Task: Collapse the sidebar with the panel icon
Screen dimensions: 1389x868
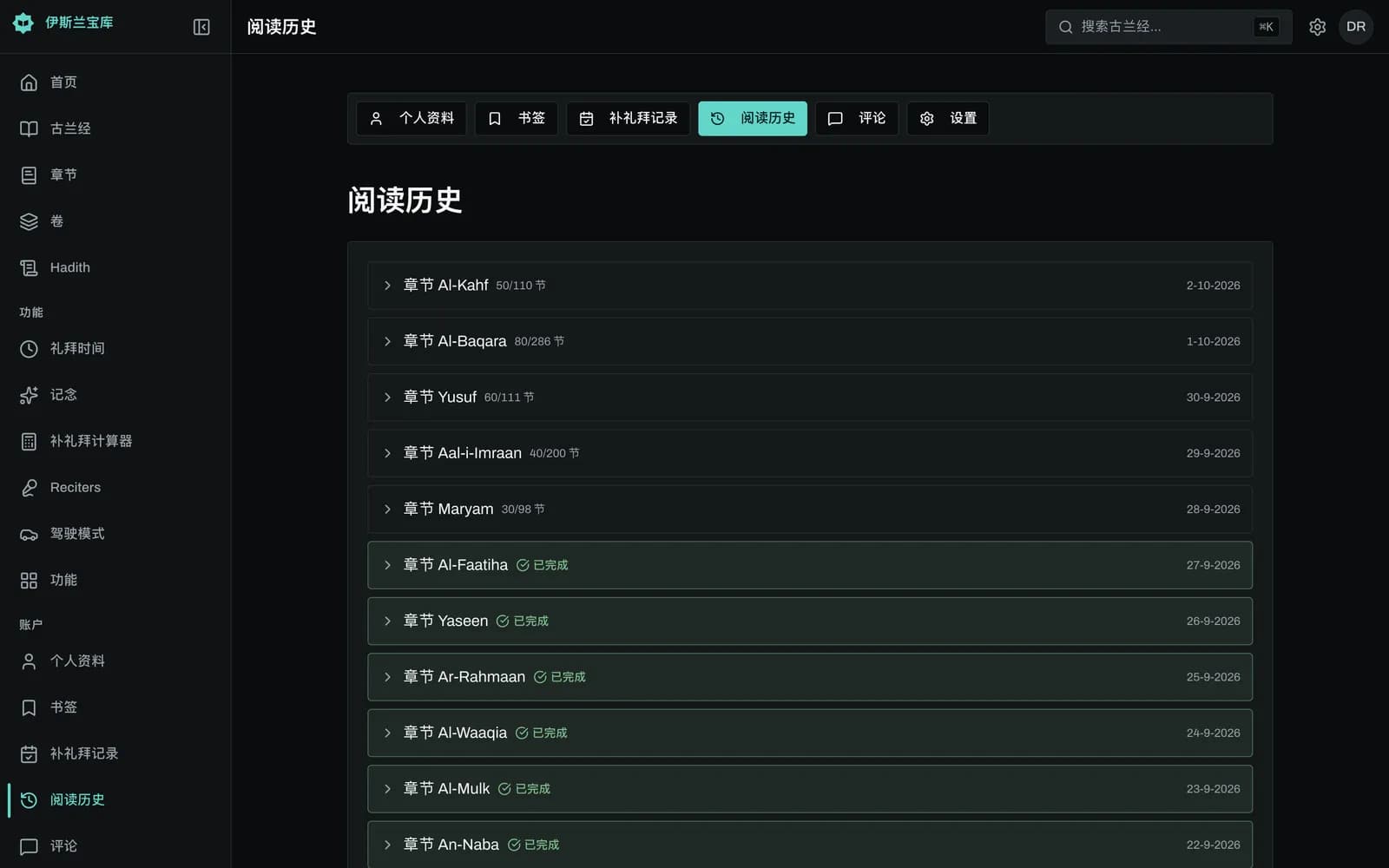Action: click(x=201, y=27)
